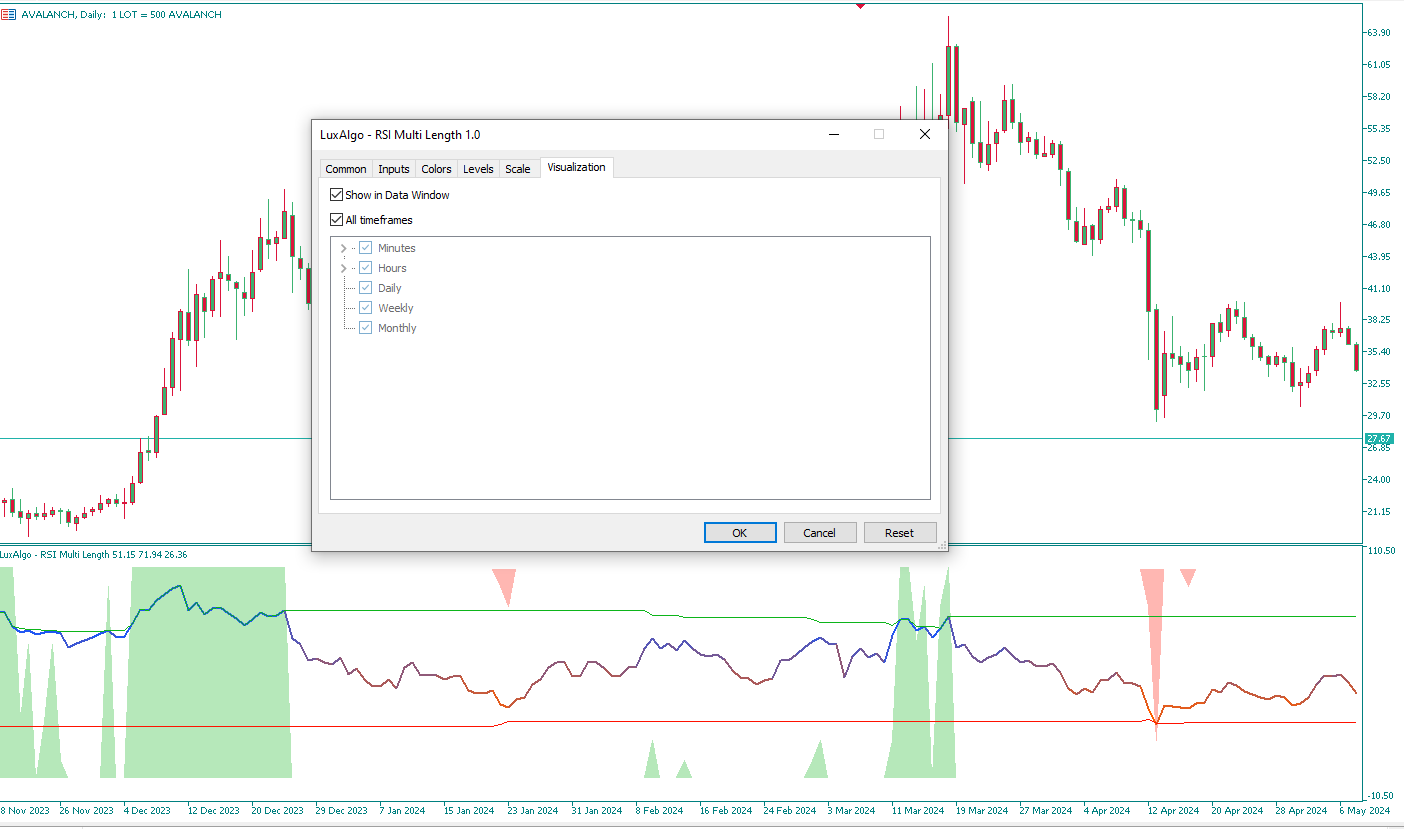Select the Levels tab
The image size is (1404, 829).
tap(478, 169)
